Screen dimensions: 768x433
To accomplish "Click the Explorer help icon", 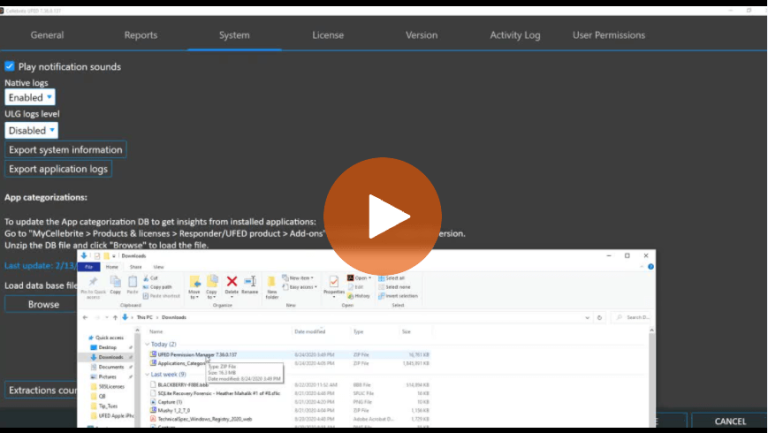I will 650,266.
